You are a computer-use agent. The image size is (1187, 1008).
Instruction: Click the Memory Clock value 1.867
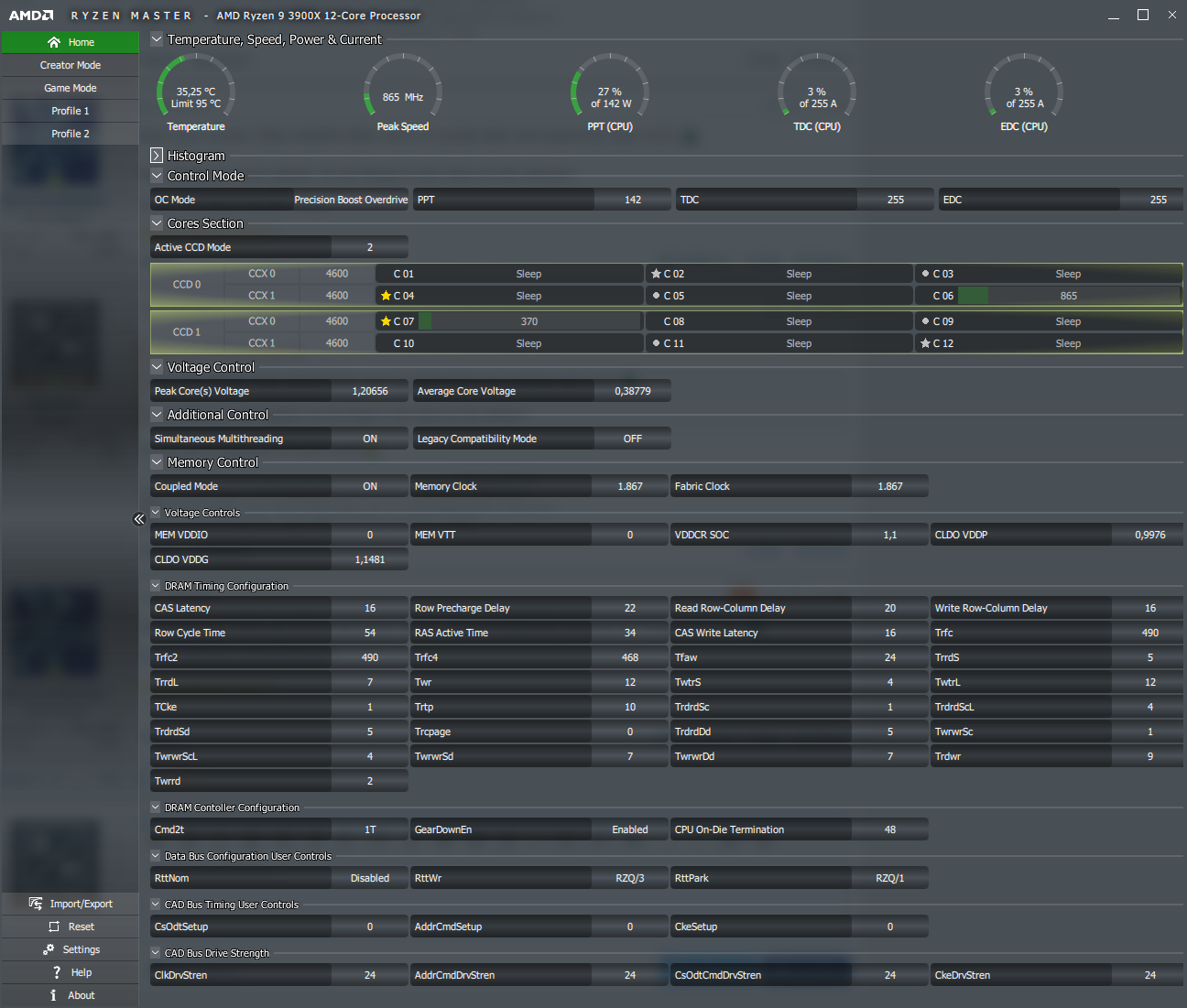click(630, 486)
